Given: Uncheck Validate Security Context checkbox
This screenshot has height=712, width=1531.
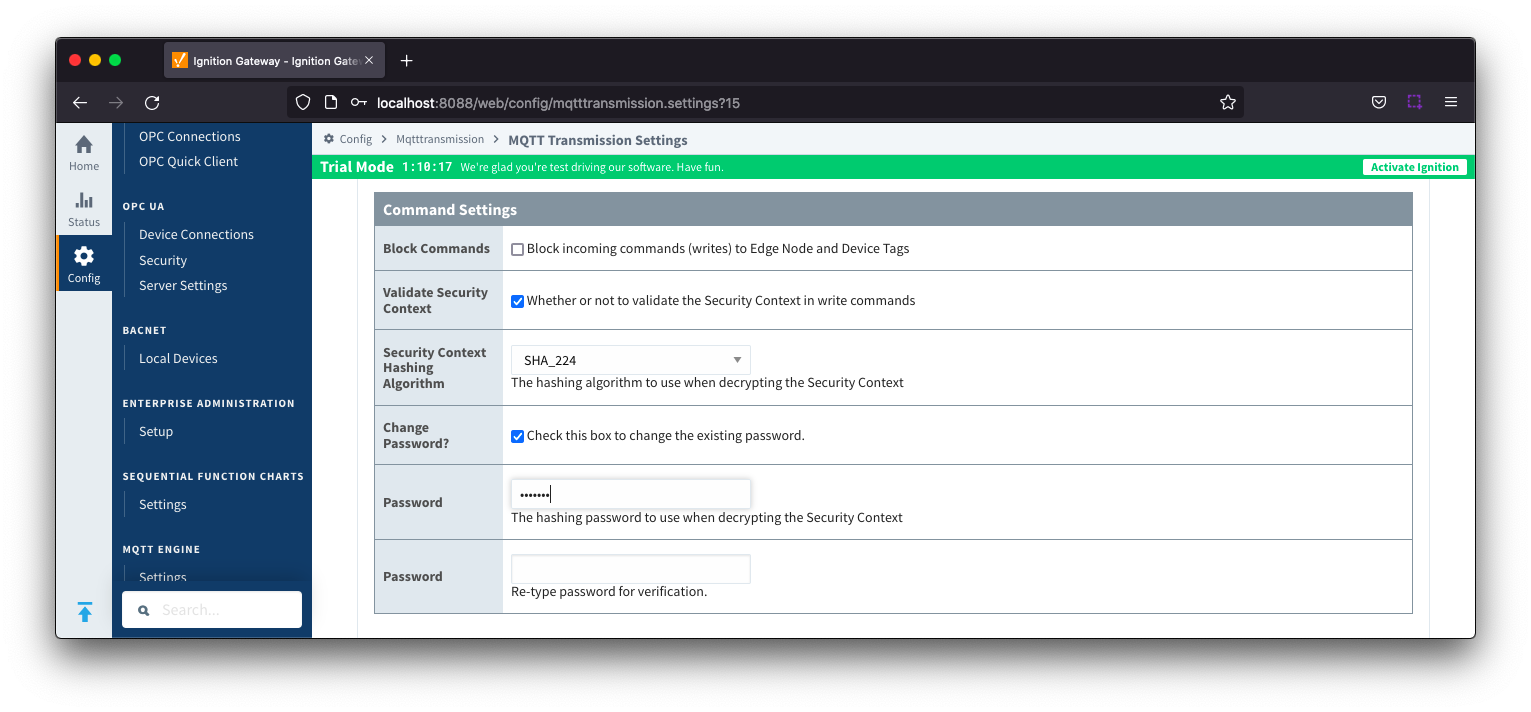Looking at the screenshot, I should pos(517,301).
